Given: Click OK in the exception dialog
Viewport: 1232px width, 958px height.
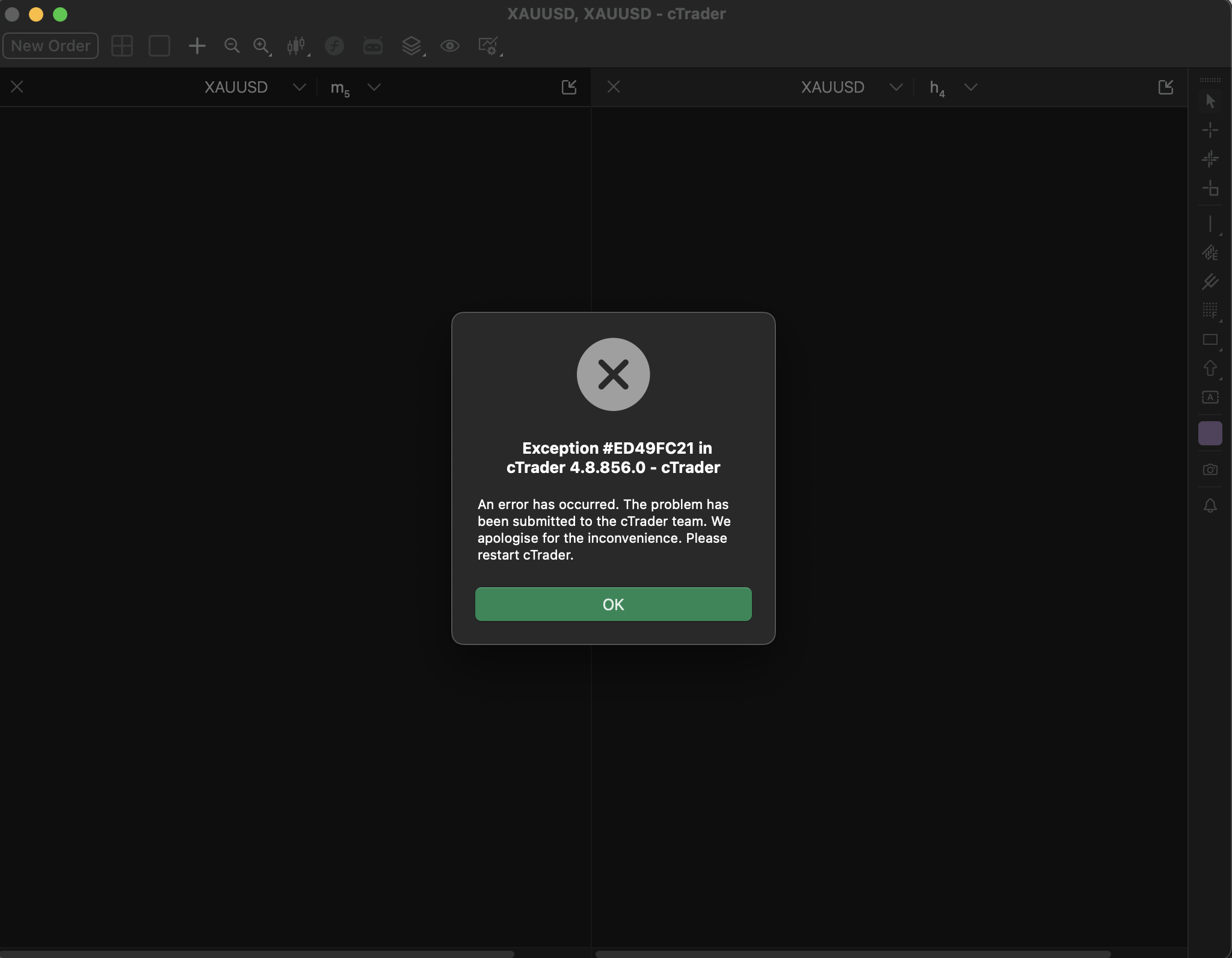Looking at the screenshot, I should pyautogui.click(x=613, y=604).
